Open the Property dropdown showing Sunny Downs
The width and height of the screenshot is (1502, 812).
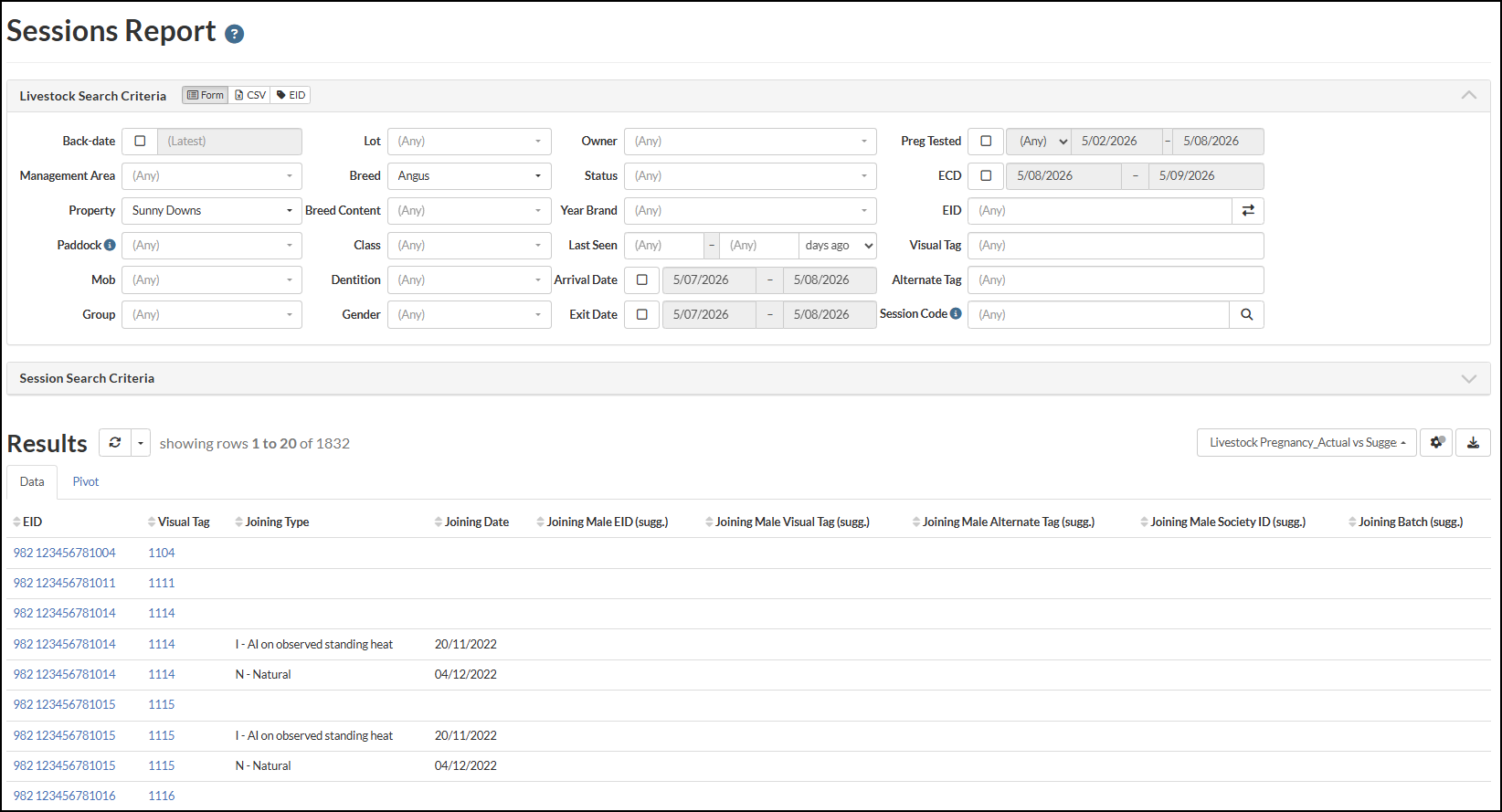point(212,211)
